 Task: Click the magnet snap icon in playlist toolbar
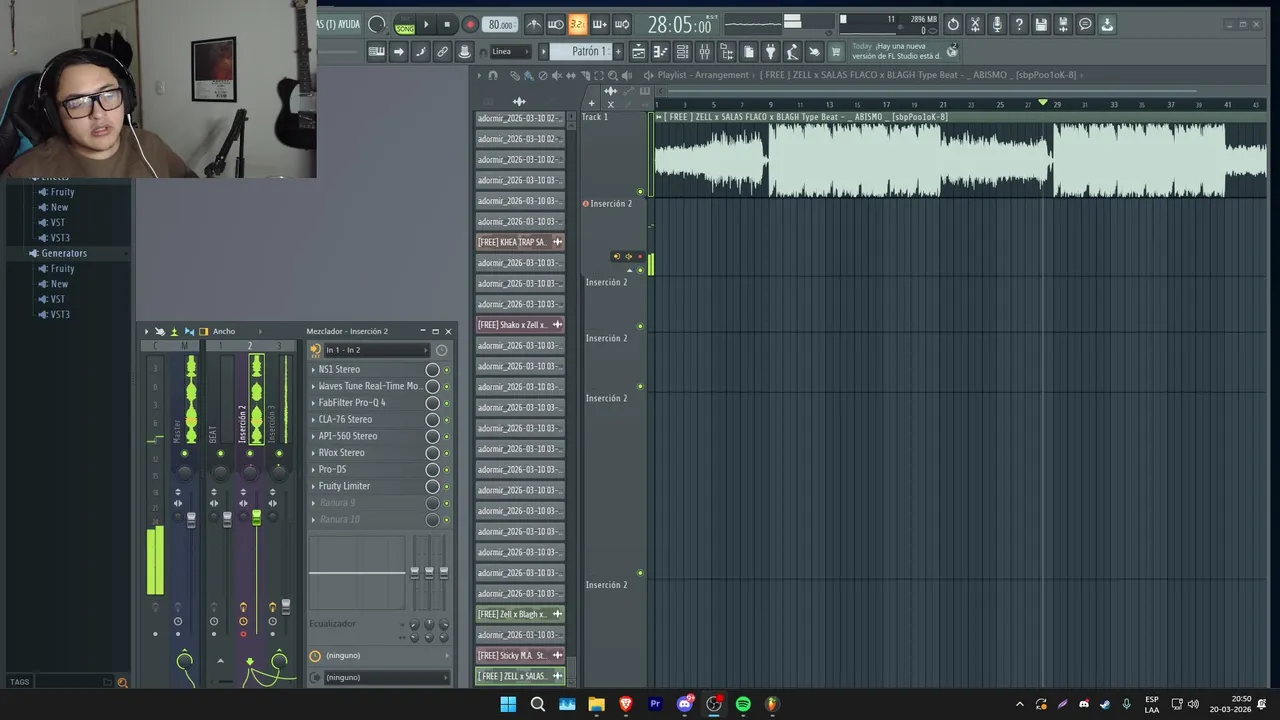click(493, 75)
